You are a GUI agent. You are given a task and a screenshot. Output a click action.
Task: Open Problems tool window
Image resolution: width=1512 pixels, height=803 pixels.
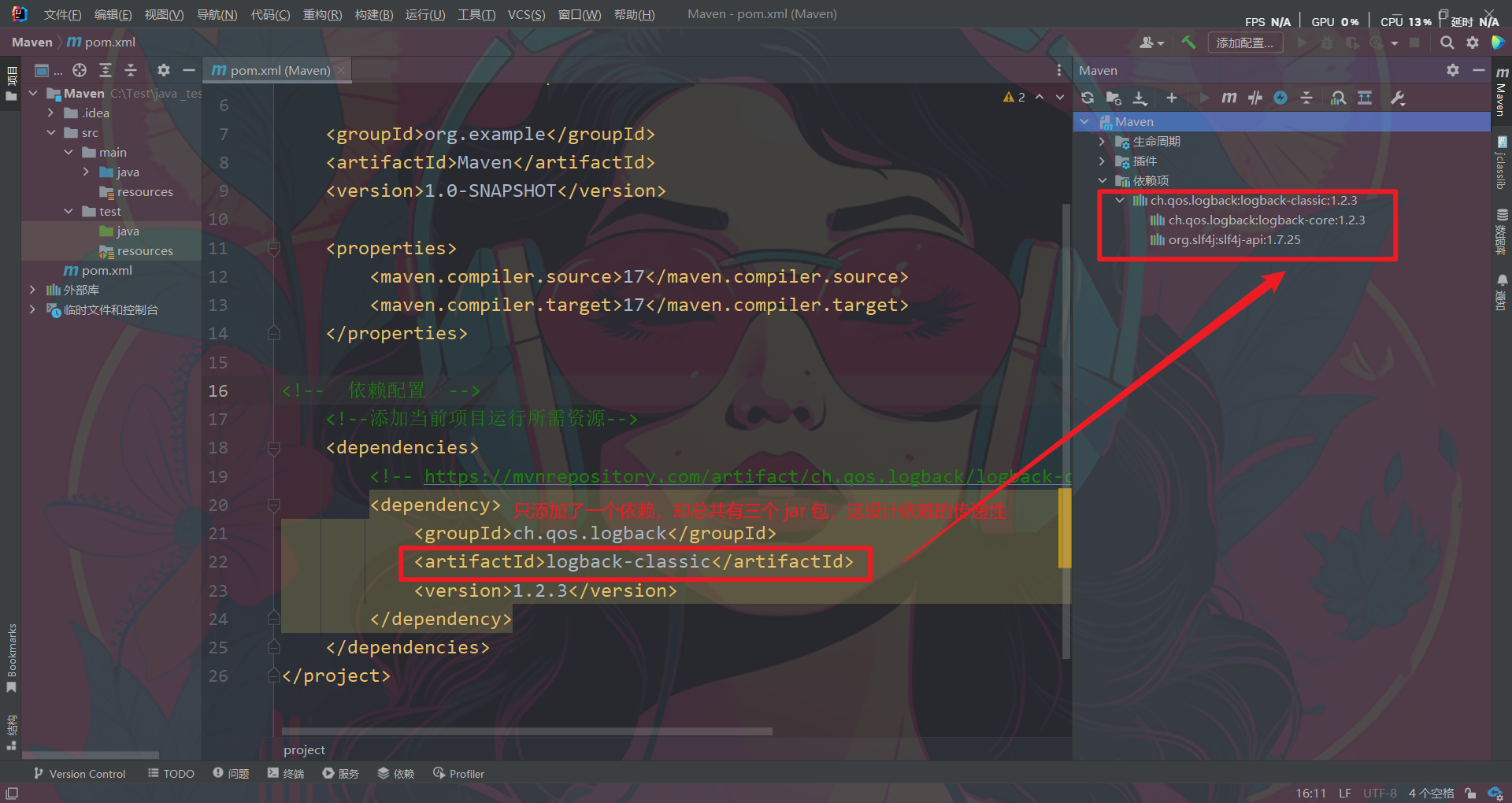point(231,774)
